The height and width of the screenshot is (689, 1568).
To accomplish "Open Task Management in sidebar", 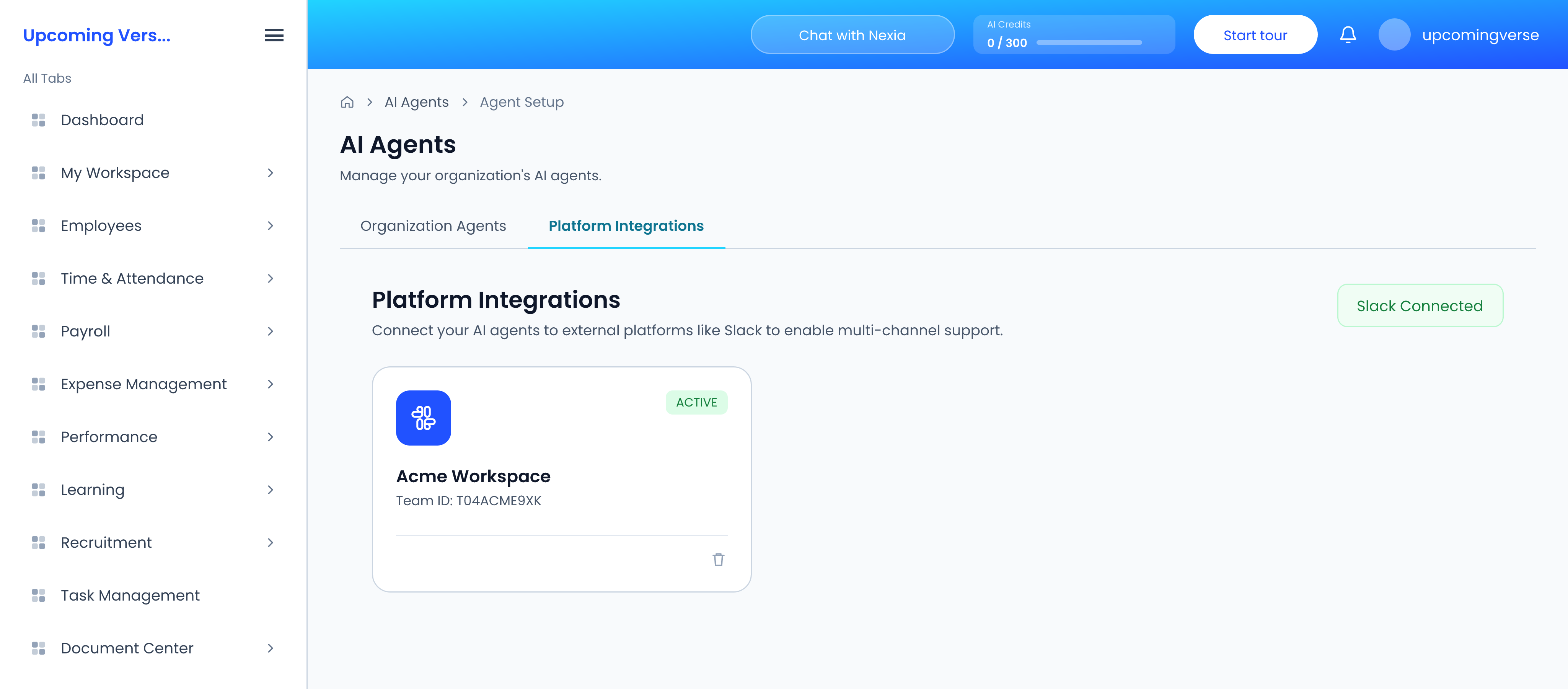I will (x=130, y=595).
